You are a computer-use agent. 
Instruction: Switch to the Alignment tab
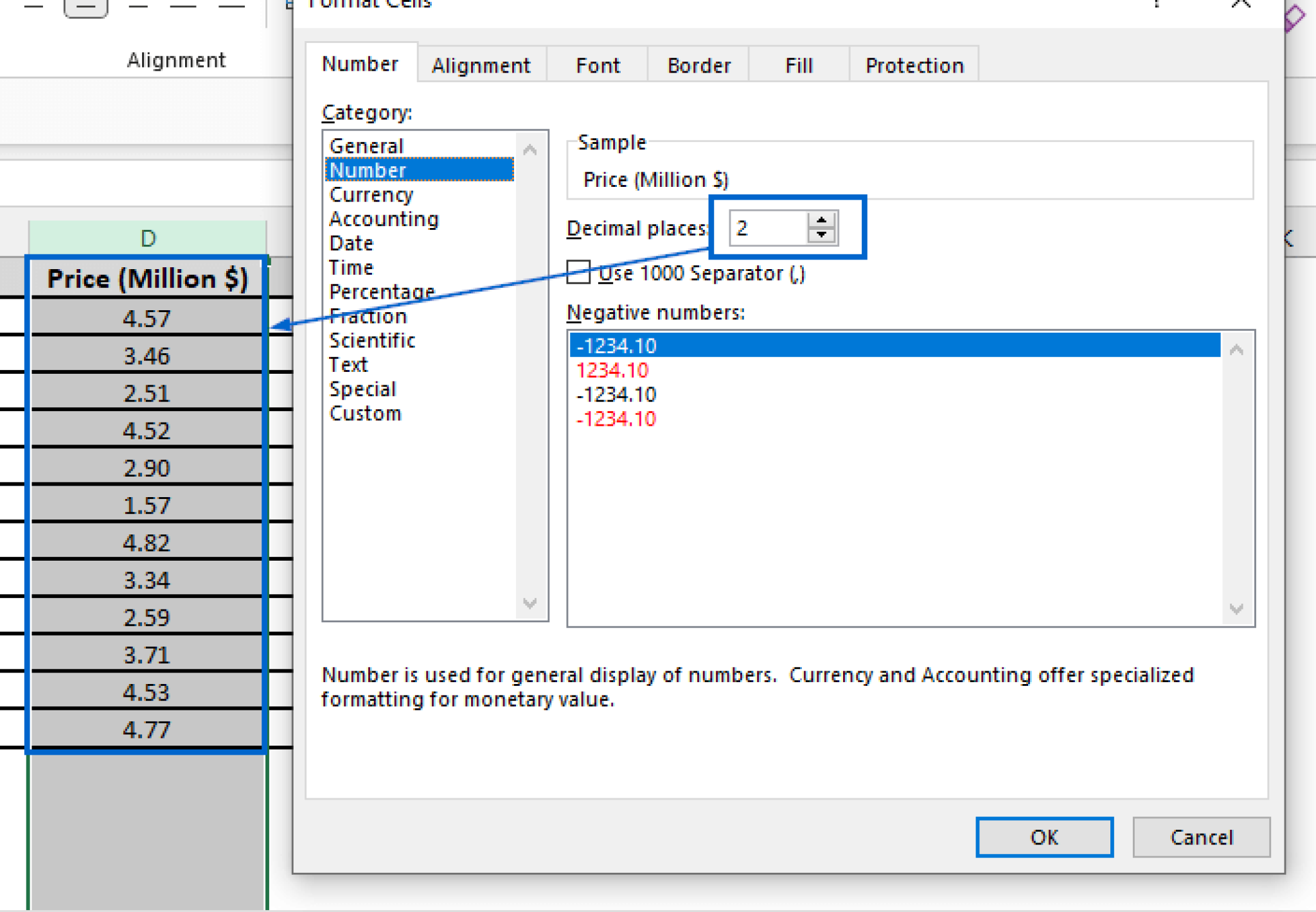(x=481, y=64)
